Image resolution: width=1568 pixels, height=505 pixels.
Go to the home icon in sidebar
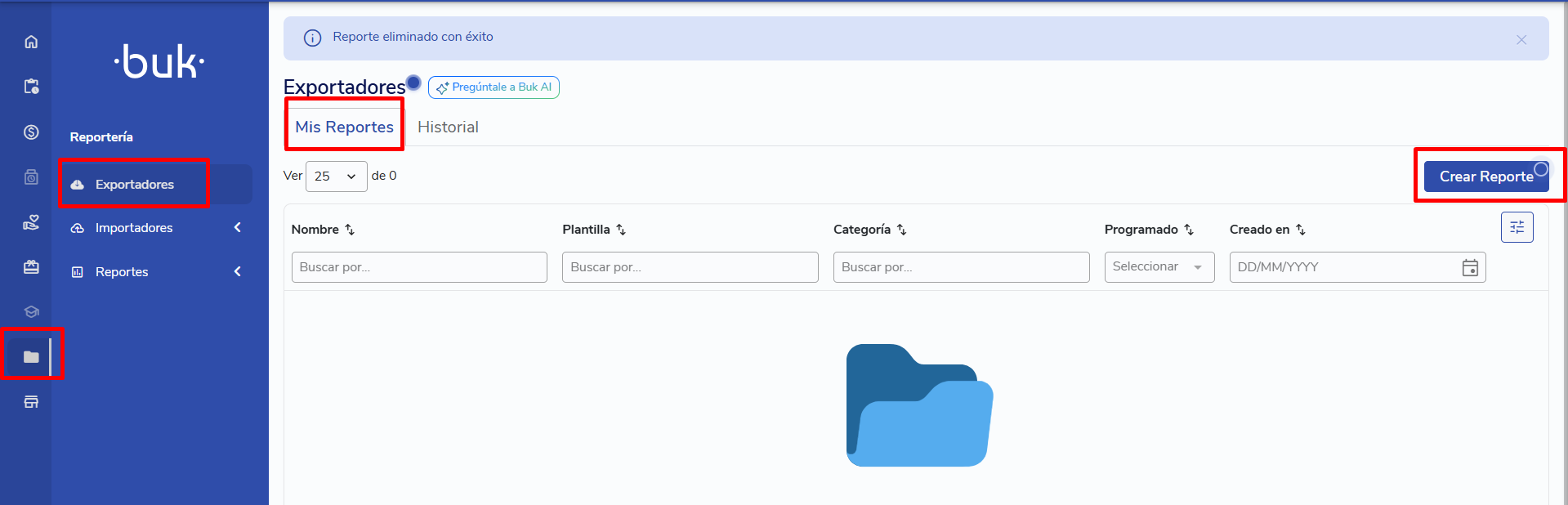point(31,42)
